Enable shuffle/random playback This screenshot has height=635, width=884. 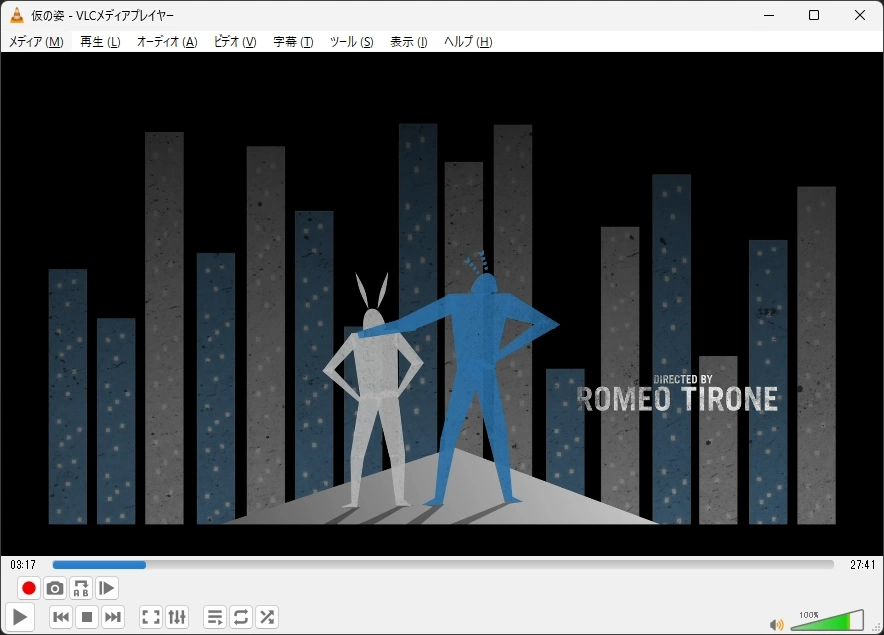click(x=267, y=617)
